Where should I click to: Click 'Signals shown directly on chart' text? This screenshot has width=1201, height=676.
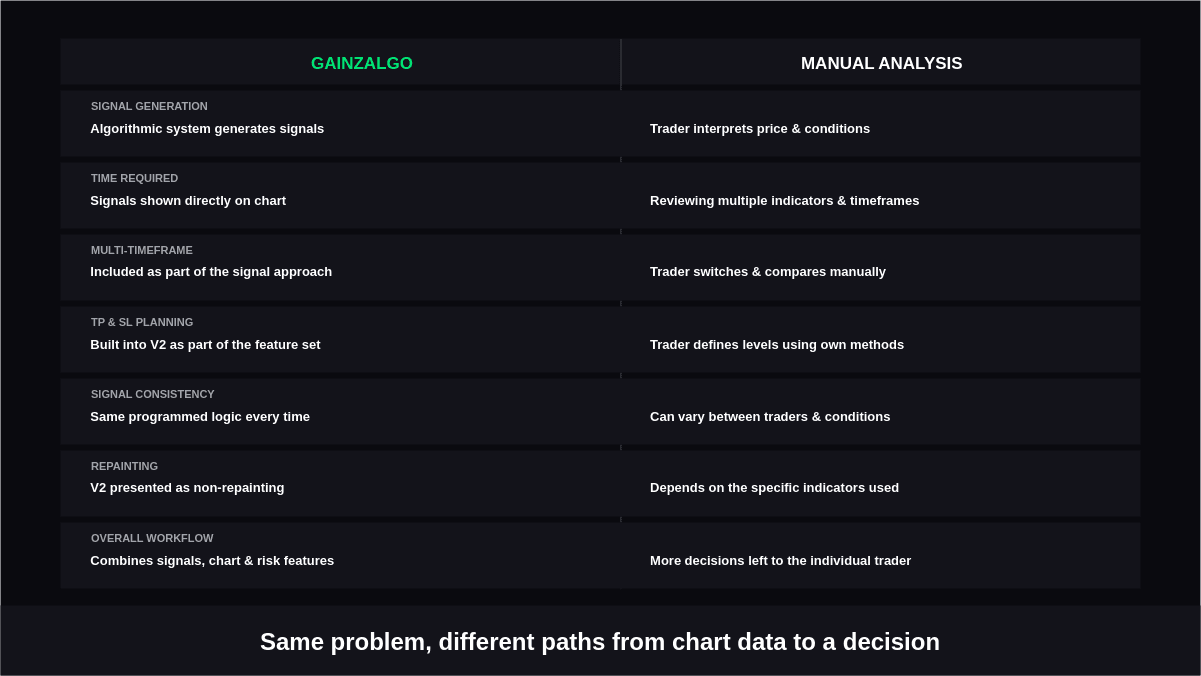click(x=188, y=201)
